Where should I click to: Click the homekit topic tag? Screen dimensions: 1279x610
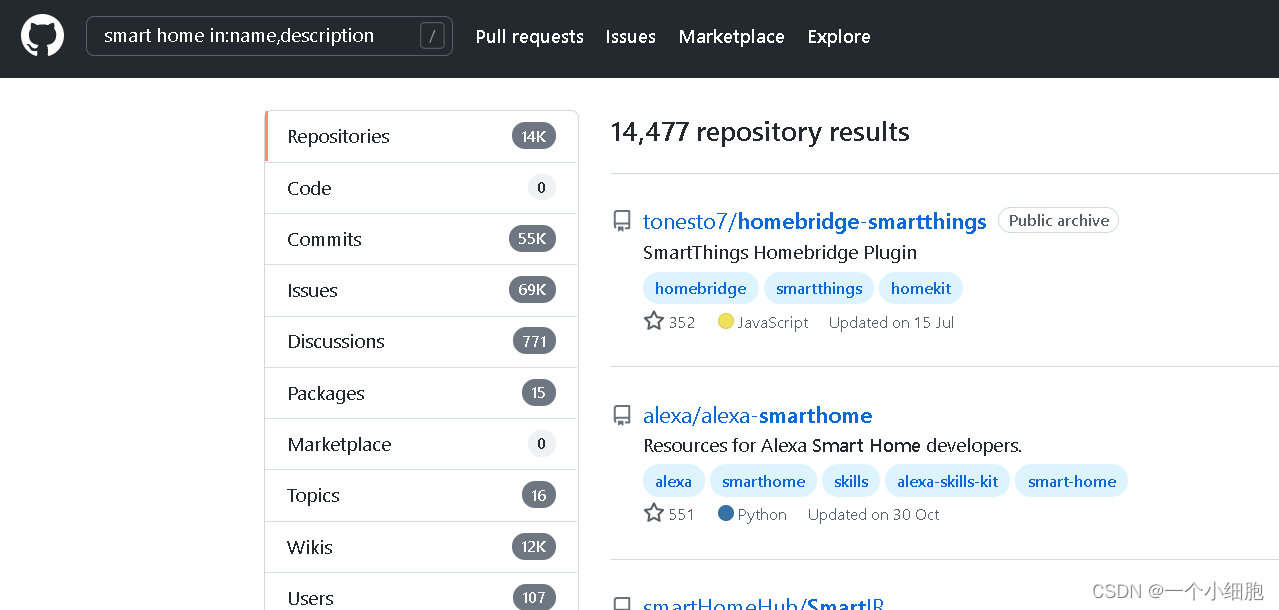click(x=921, y=288)
